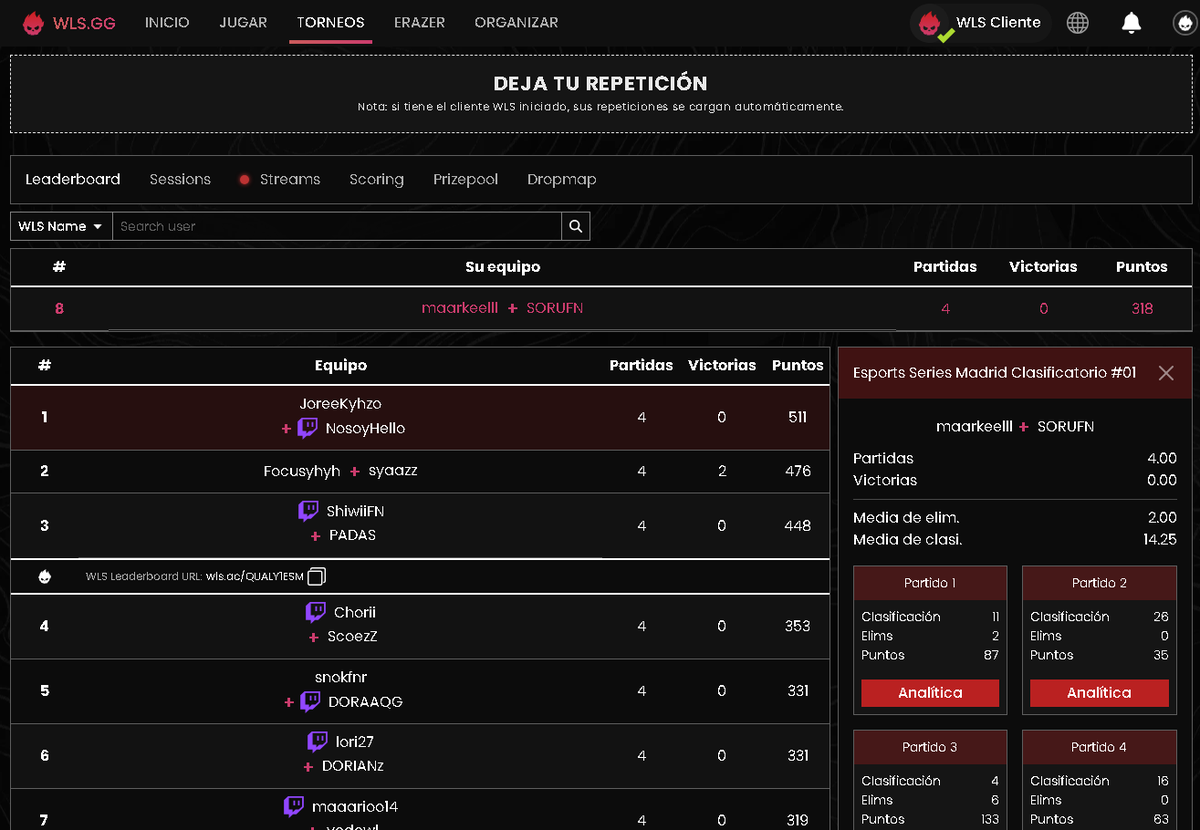Screen dimensions: 1200x830
Task: Copy the leaderboard URL with copy icon
Action: coord(317,576)
